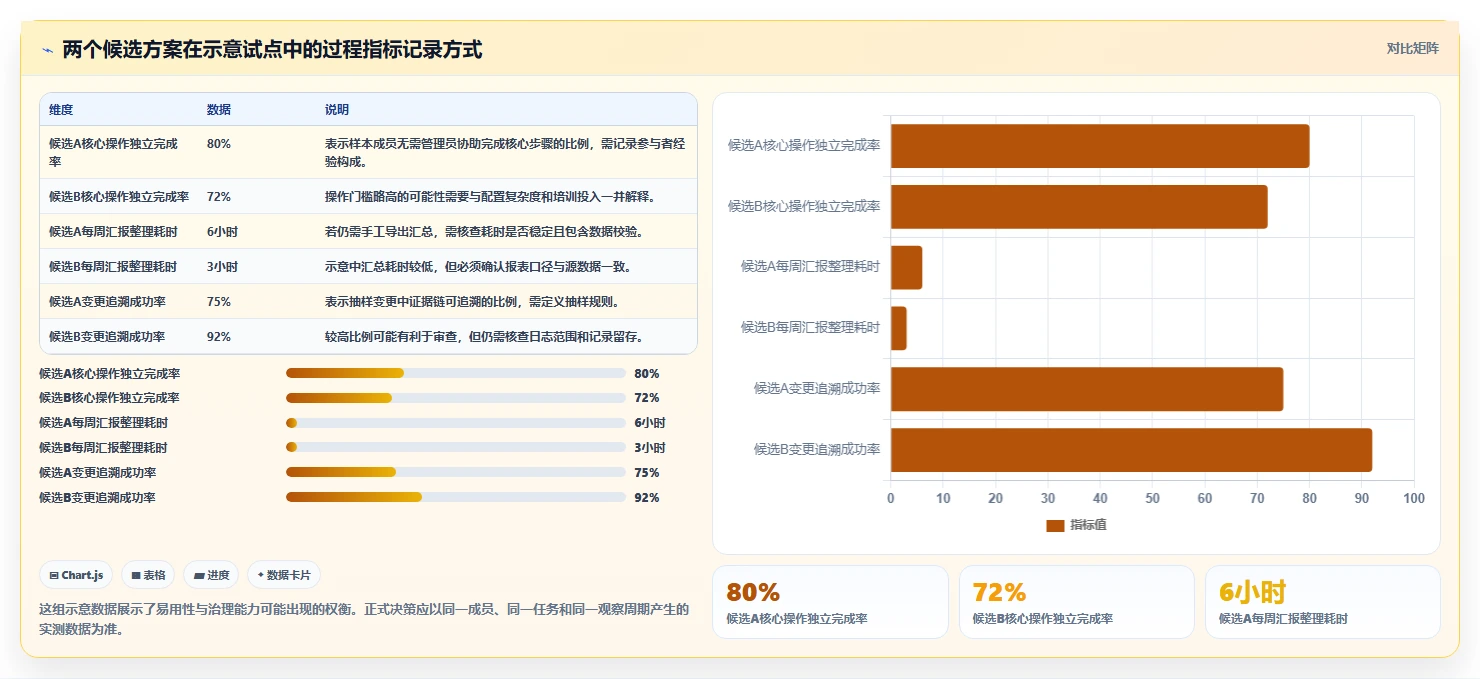Click the 进度 tag chip
The width and height of the screenshot is (1480, 679).
coord(211,575)
